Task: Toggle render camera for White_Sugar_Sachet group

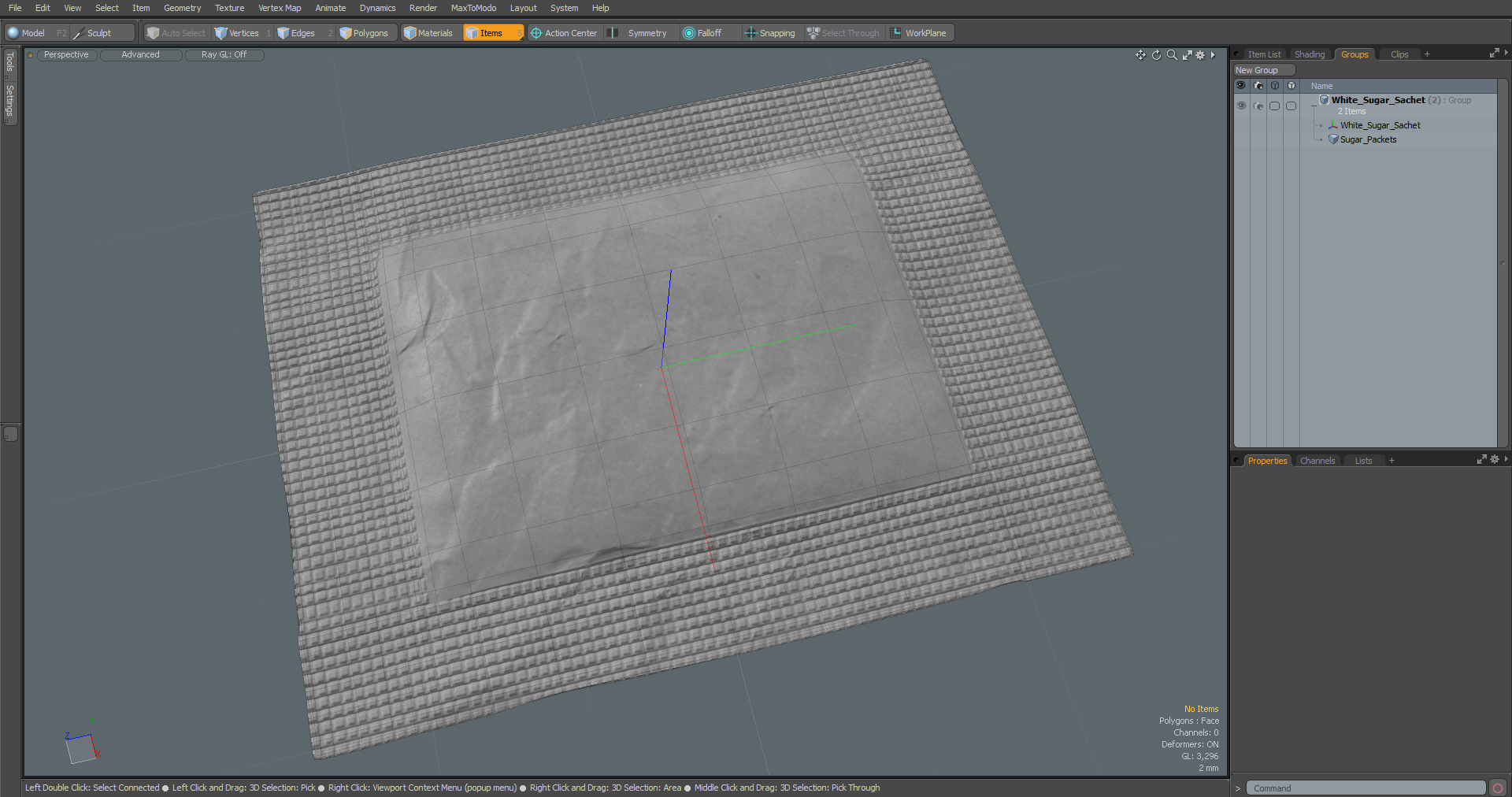Action: click(x=1258, y=106)
